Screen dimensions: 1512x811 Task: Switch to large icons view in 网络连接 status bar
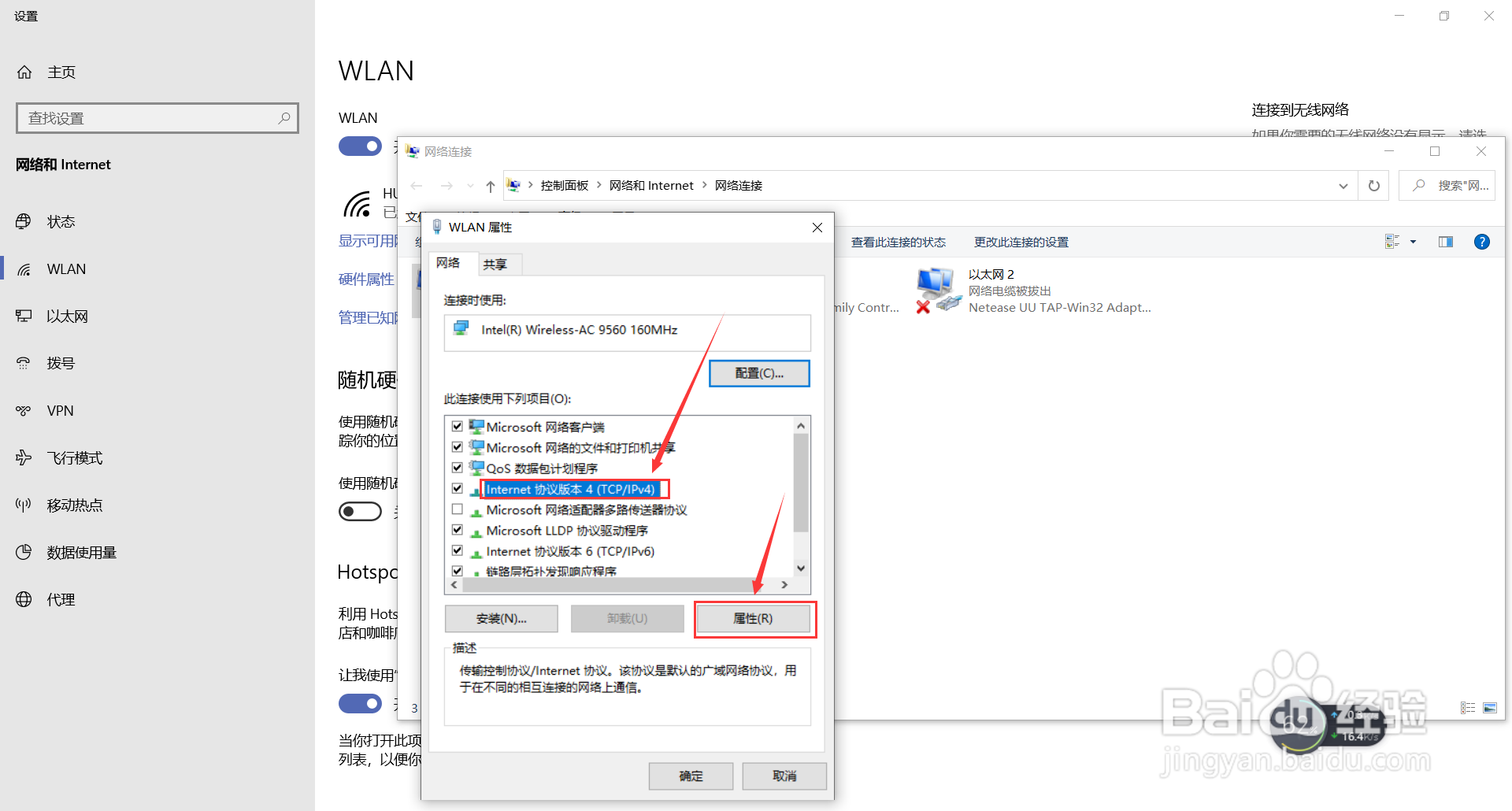[x=1490, y=708]
